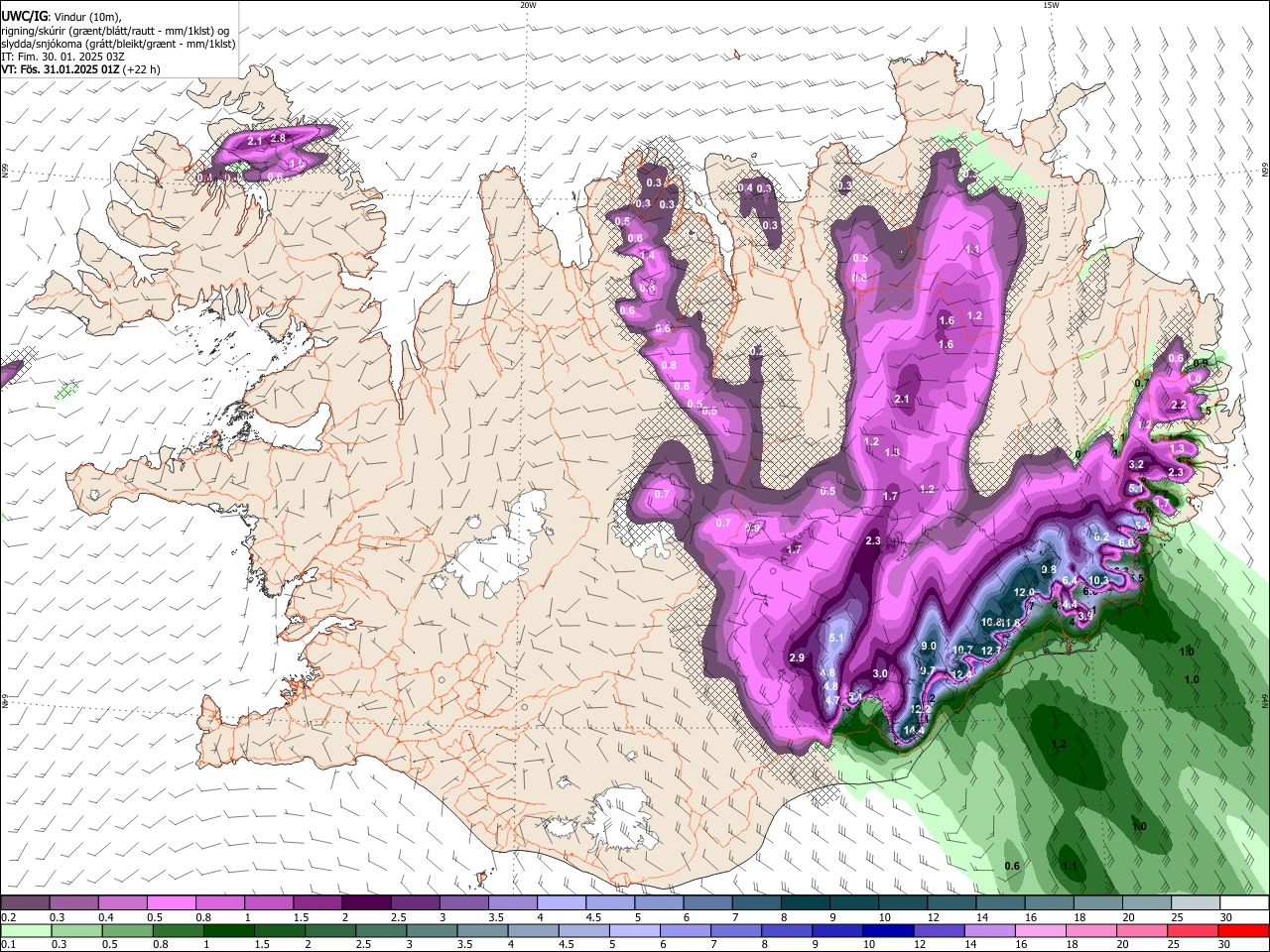Select the 0.2 dark purple snow legend swatch
This screenshot has width=1270, height=952.
click(25, 902)
